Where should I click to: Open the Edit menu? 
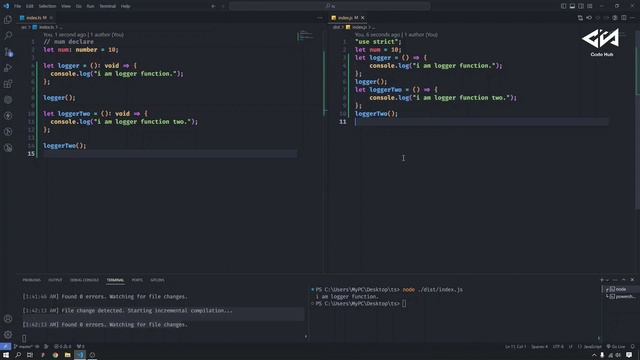[30, 6]
